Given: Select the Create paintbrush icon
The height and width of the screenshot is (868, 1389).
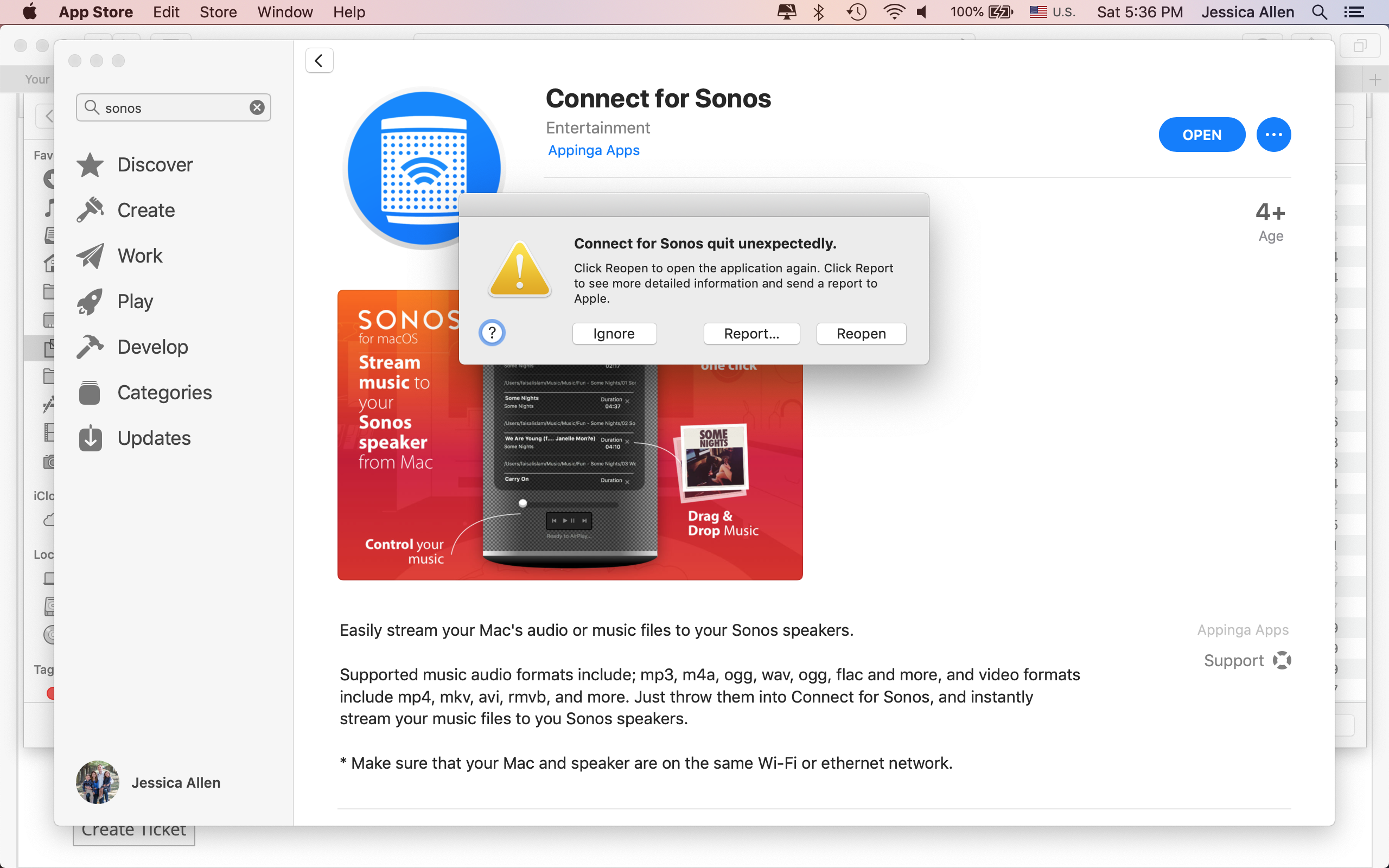Looking at the screenshot, I should 90,210.
